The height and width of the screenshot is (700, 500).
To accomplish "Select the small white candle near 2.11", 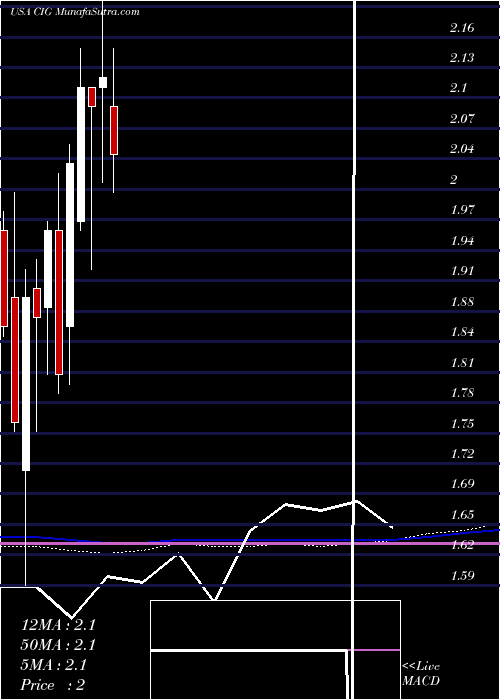I will [x=103, y=82].
